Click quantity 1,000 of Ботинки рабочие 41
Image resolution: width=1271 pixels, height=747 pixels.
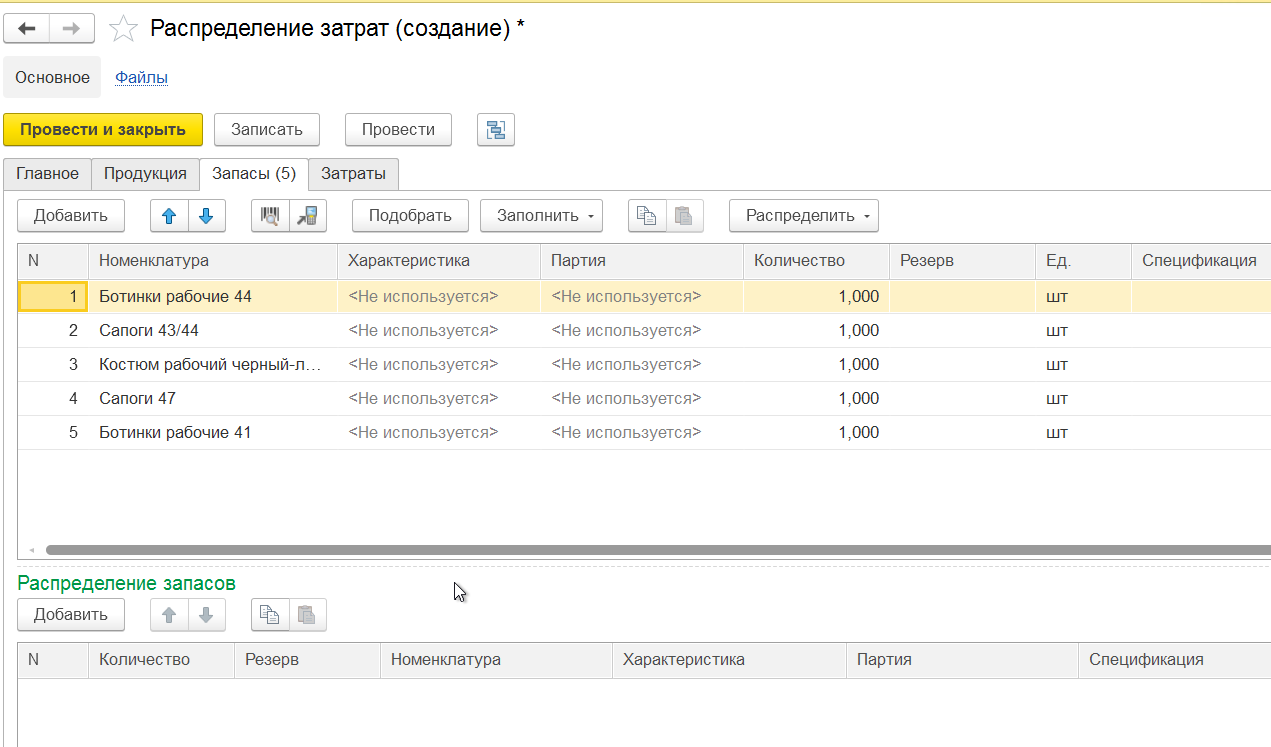pos(816,433)
